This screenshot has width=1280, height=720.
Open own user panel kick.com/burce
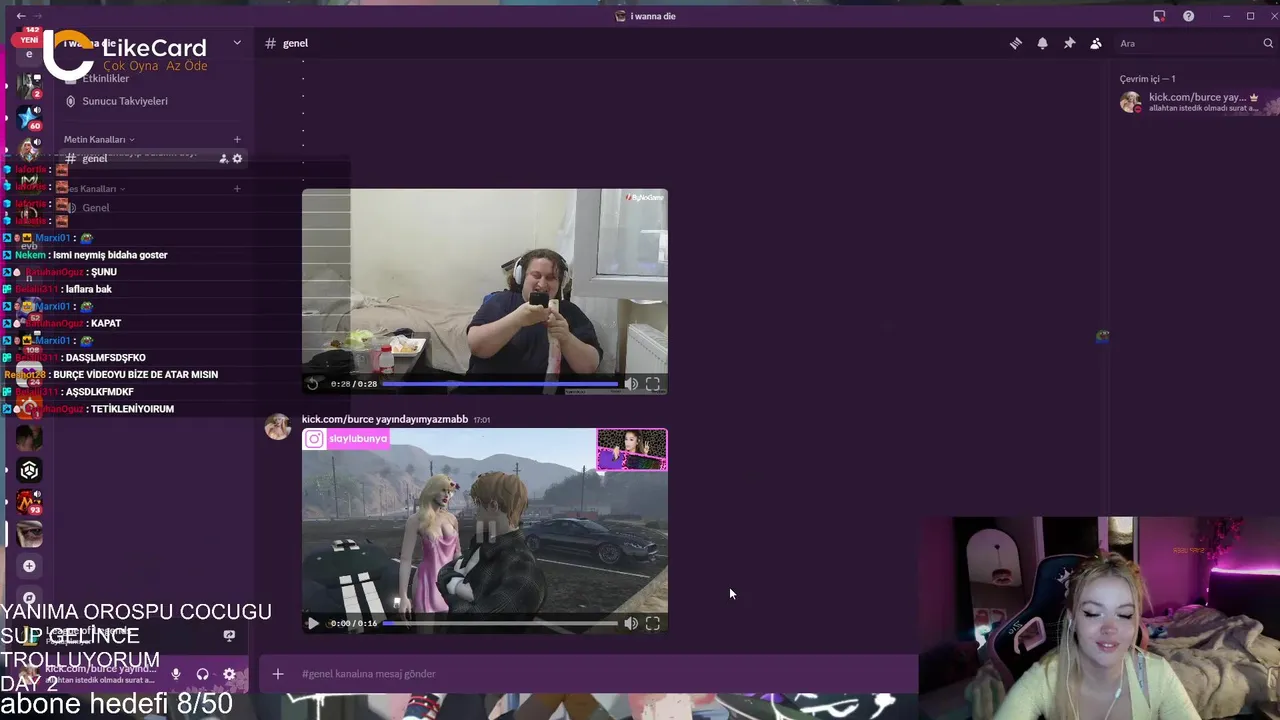point(100,673)
